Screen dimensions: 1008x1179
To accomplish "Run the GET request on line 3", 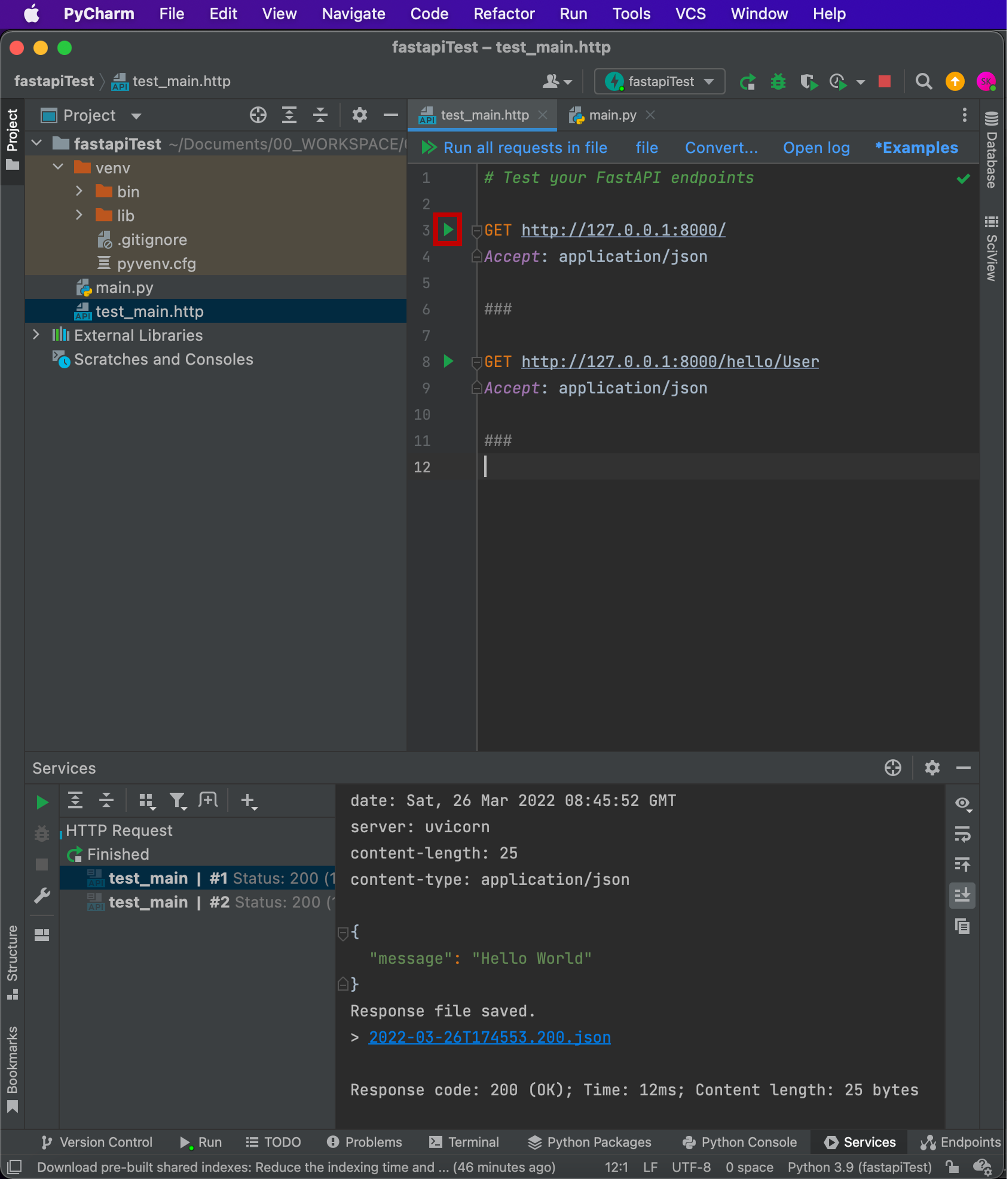I will click(x=448, y=229).
